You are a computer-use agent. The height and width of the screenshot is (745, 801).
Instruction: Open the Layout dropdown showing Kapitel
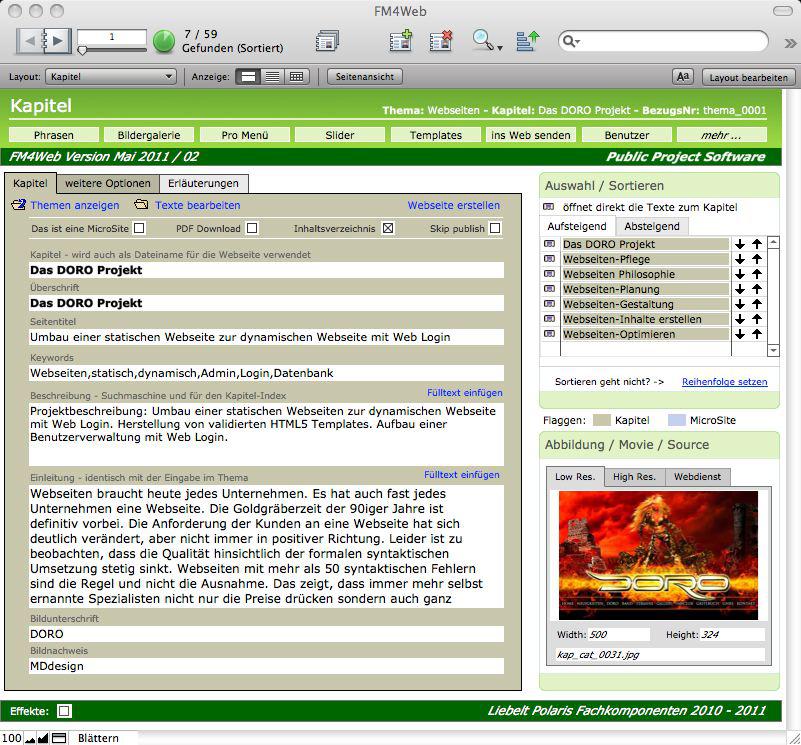click(112, 76)
